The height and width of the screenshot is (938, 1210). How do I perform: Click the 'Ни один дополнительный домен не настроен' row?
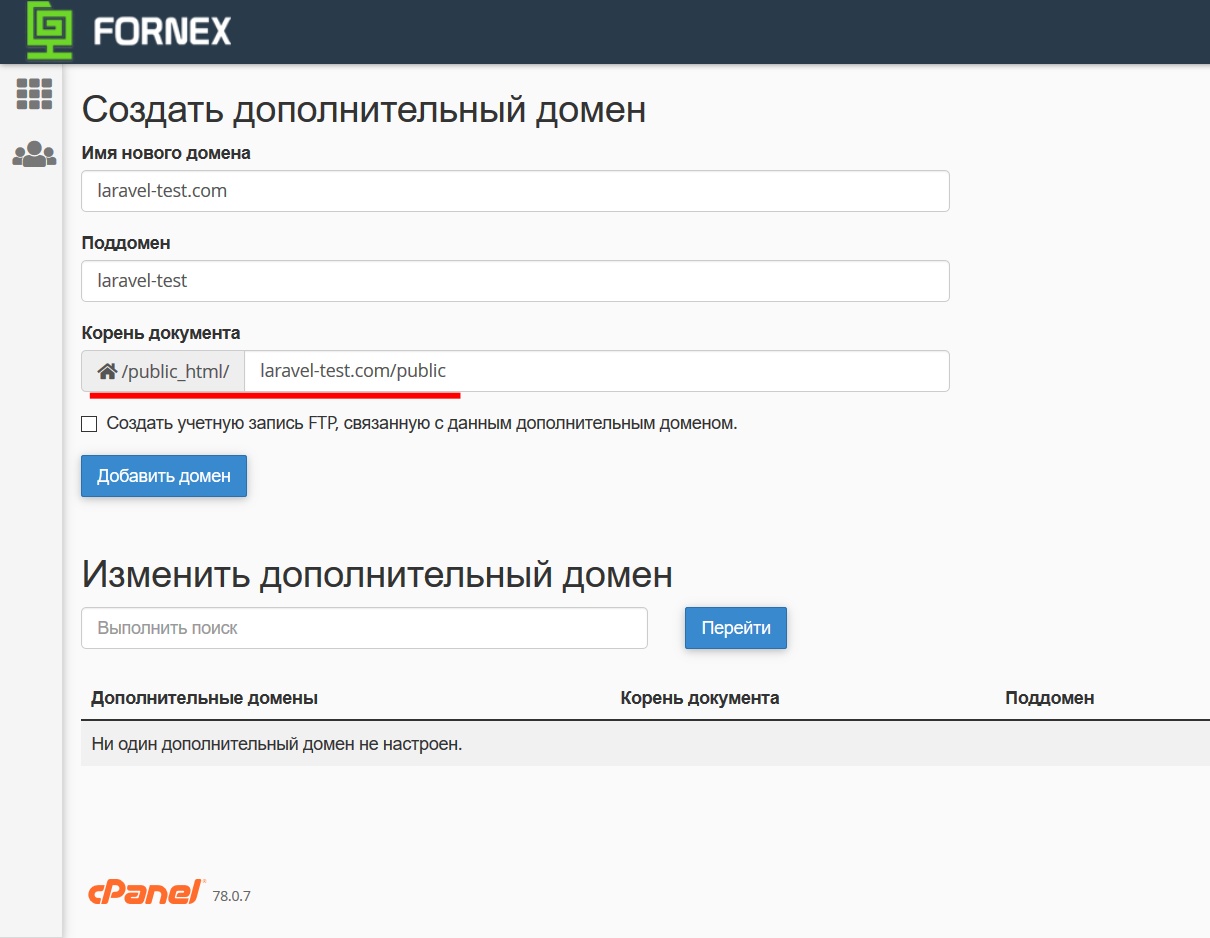645,744
